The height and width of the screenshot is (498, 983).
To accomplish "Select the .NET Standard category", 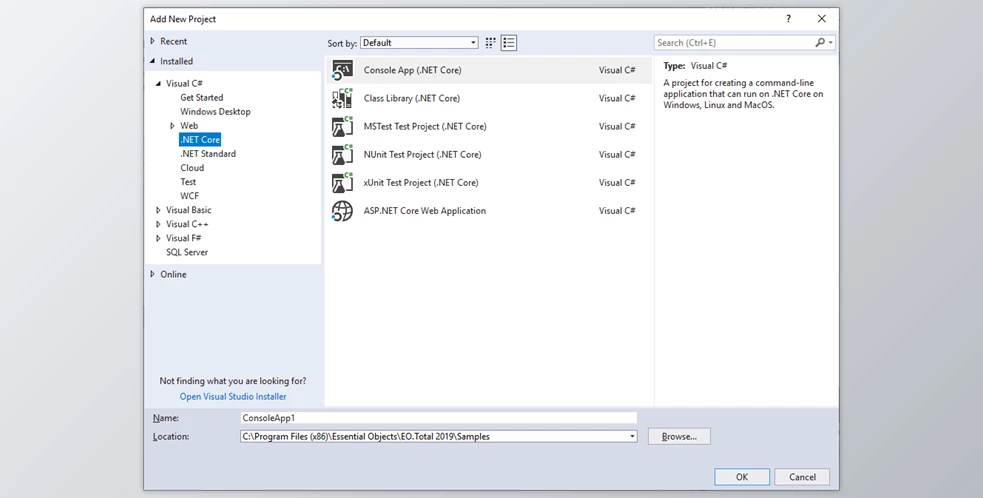I will pyautogui.click(x=208, y=154).
